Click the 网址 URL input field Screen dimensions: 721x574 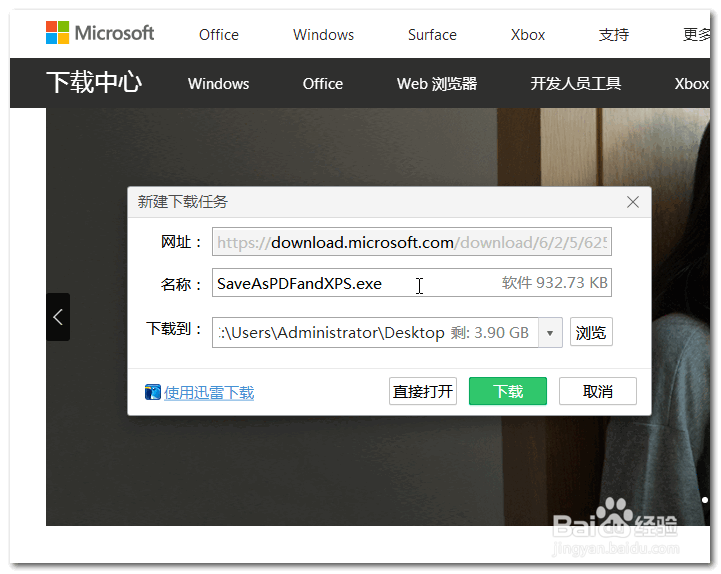[x=412, y=242]
